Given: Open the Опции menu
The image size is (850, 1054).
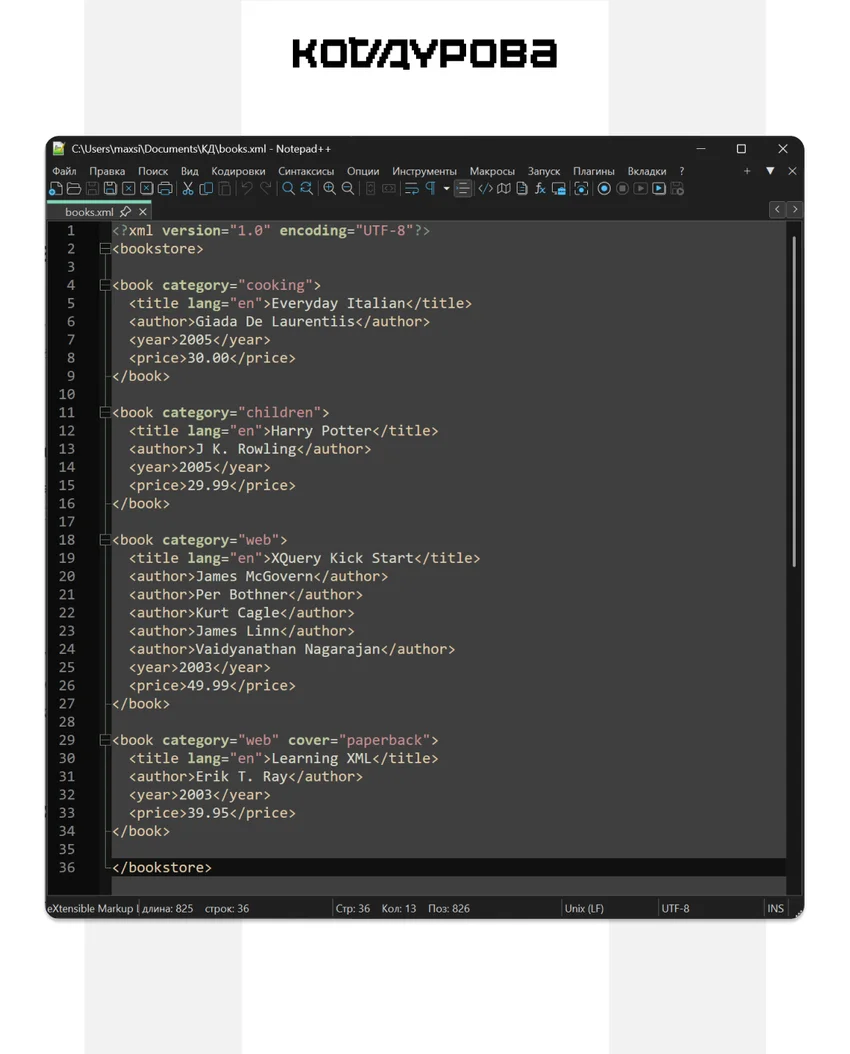Looking at the screenshot, I should pos(363,171).
